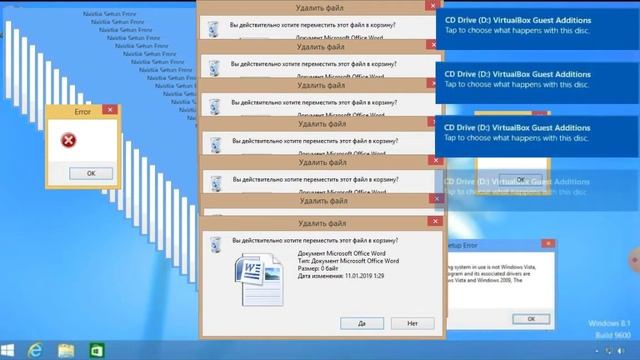This screenshot has height=360, width=640.
Task: Tap the second CD Drive (D:) notification
Action: [537, 82]
